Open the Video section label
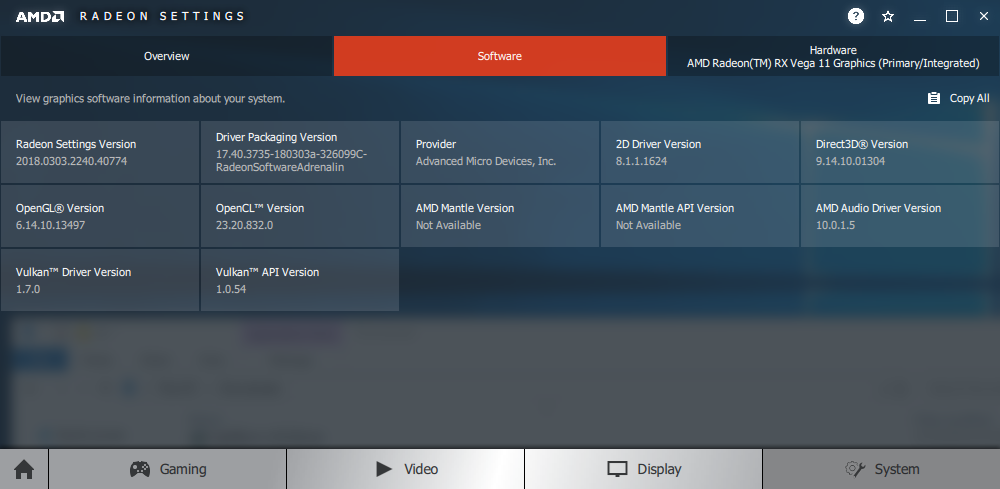Screen dimensions: 1000x489 421,469
